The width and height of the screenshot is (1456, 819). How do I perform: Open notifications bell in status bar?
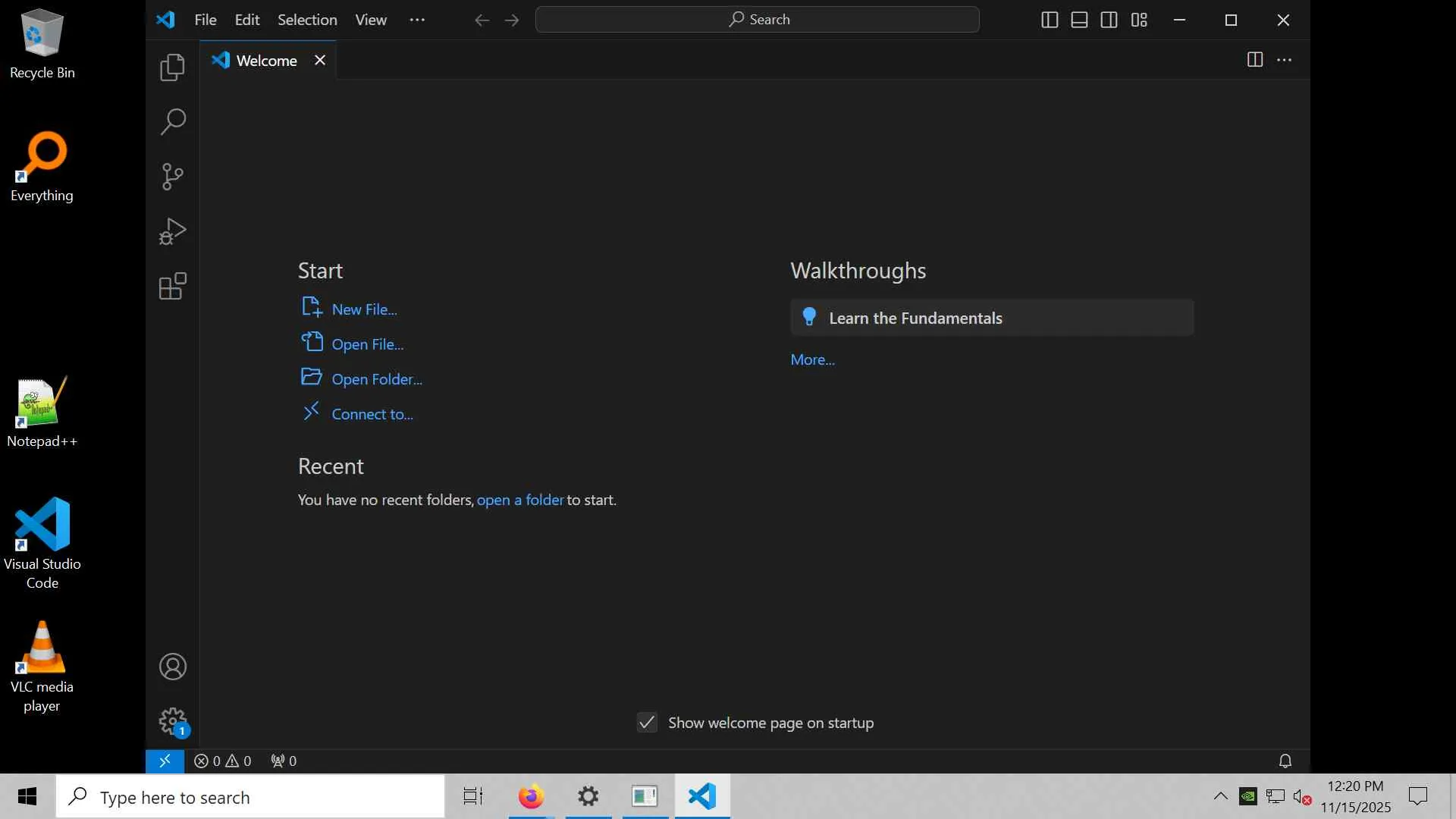pos(1285,761)
